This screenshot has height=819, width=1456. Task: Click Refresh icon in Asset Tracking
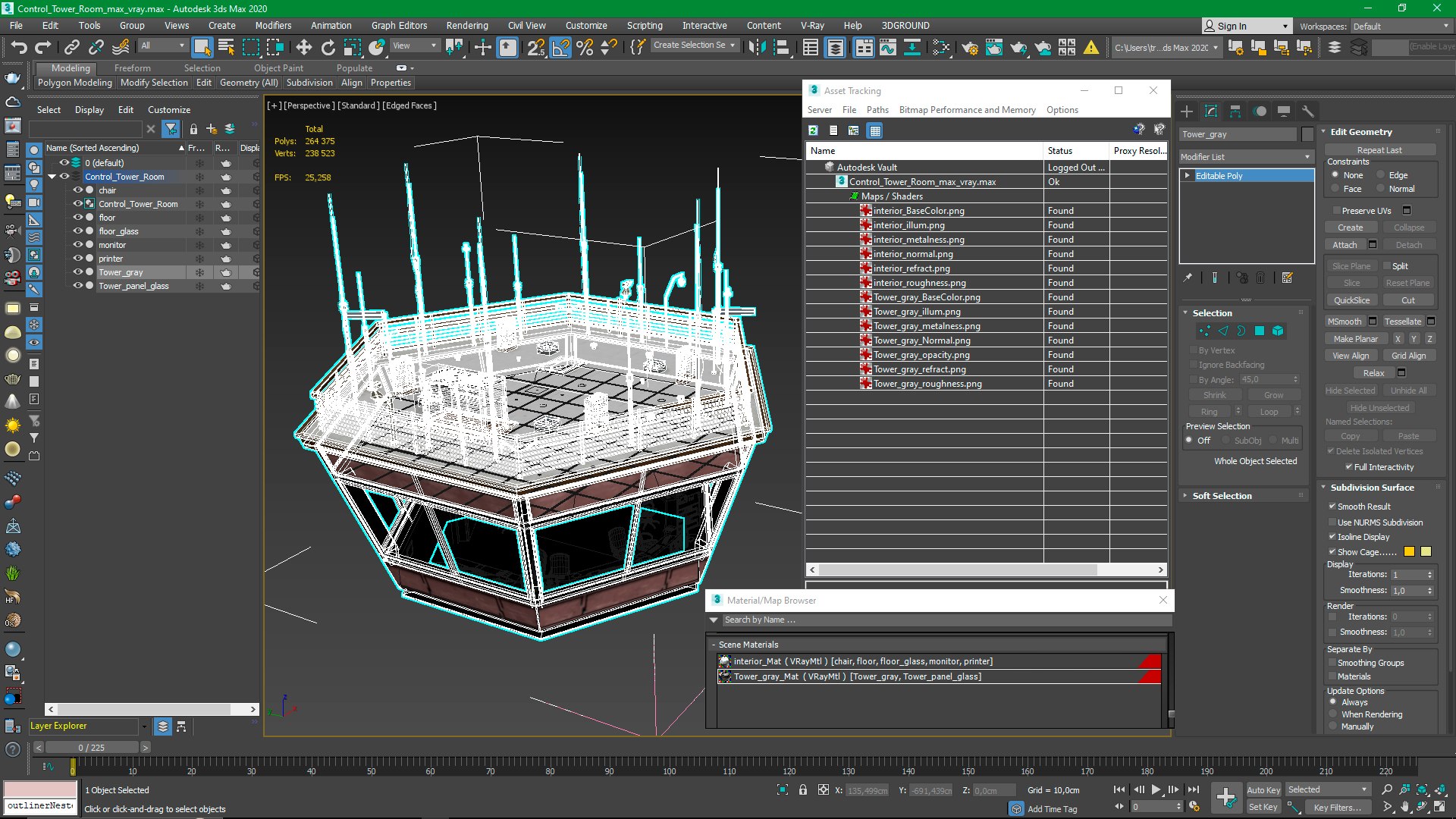(813, 130)
